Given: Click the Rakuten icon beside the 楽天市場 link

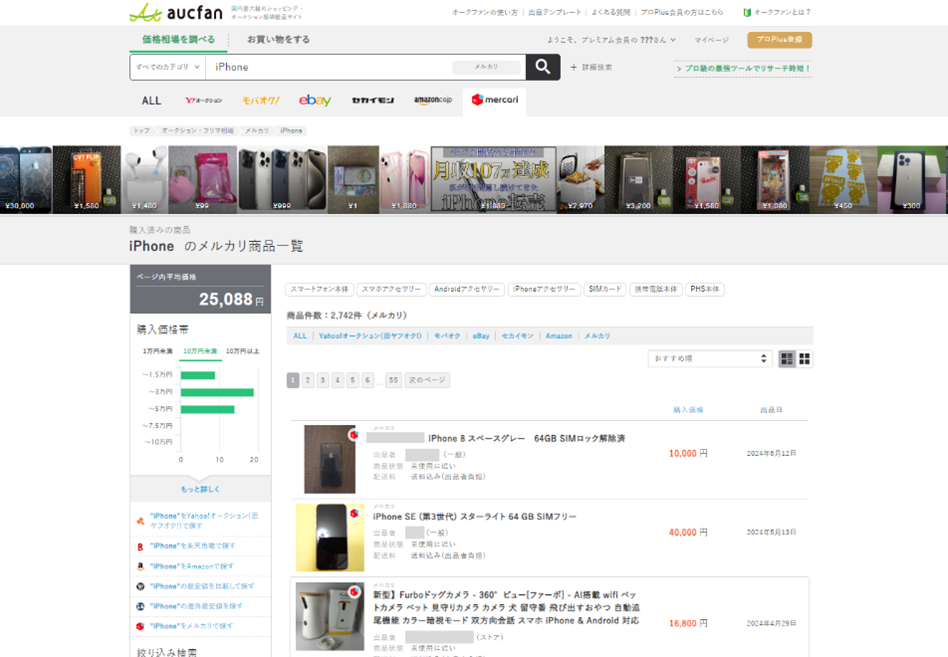Looking at the screenshot, I should click(140, 546).
